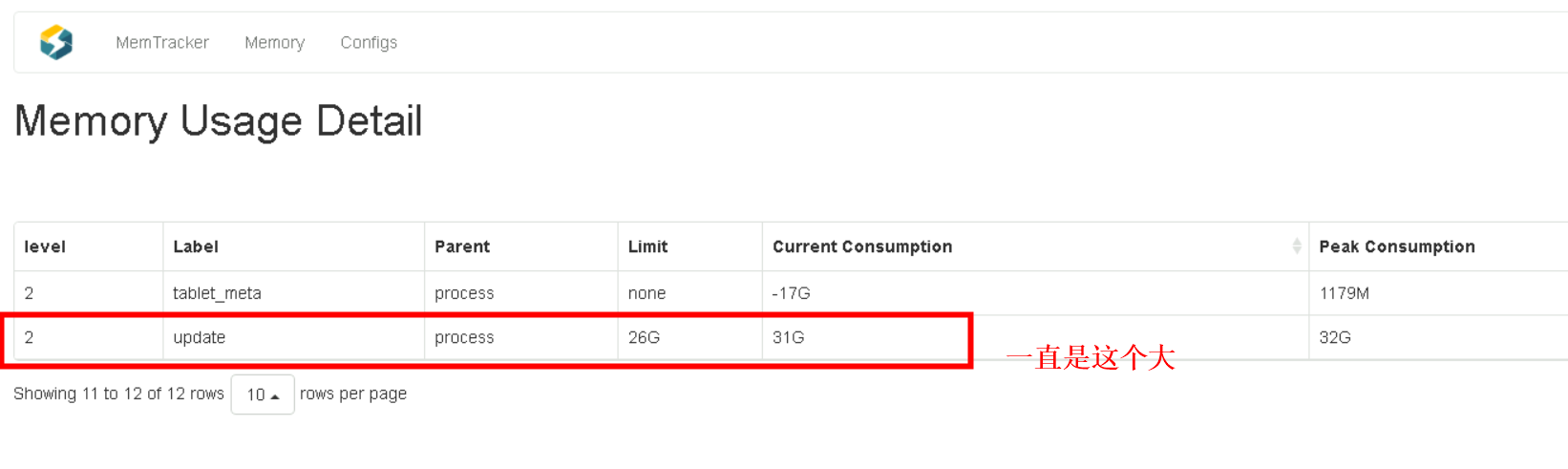Select the tablet_meta label cell
The height and width of the screenshot is (469, 1568).
pyautogui.click(x=217, y=293)
